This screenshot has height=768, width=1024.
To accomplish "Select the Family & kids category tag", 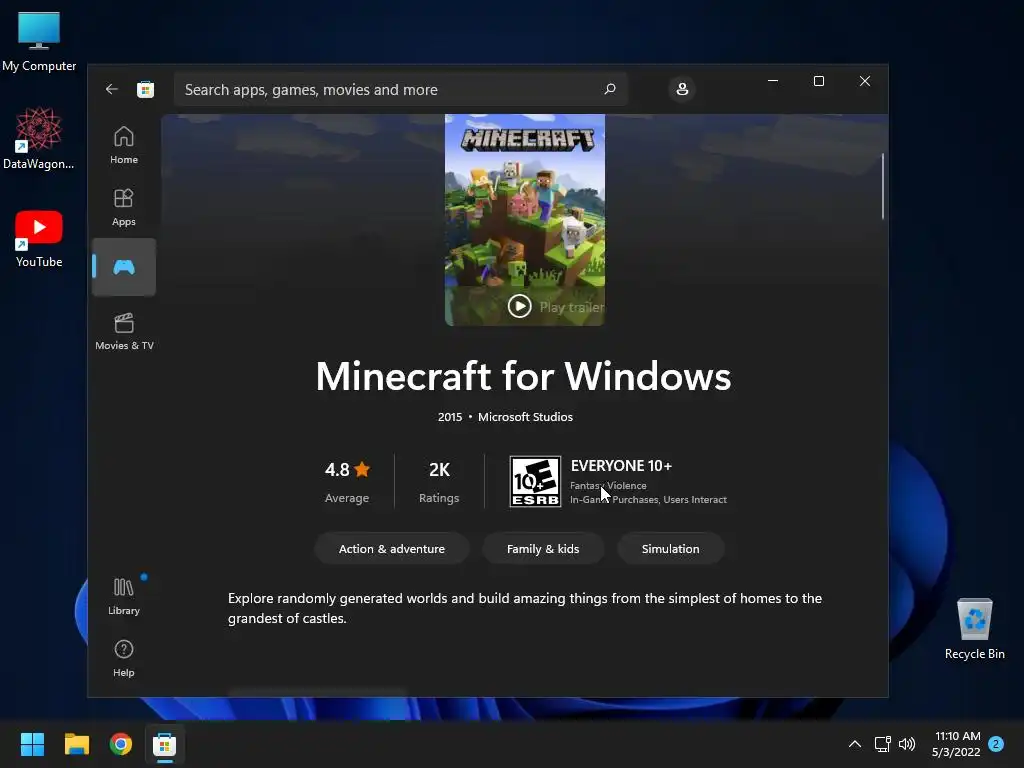I will 543,549.
